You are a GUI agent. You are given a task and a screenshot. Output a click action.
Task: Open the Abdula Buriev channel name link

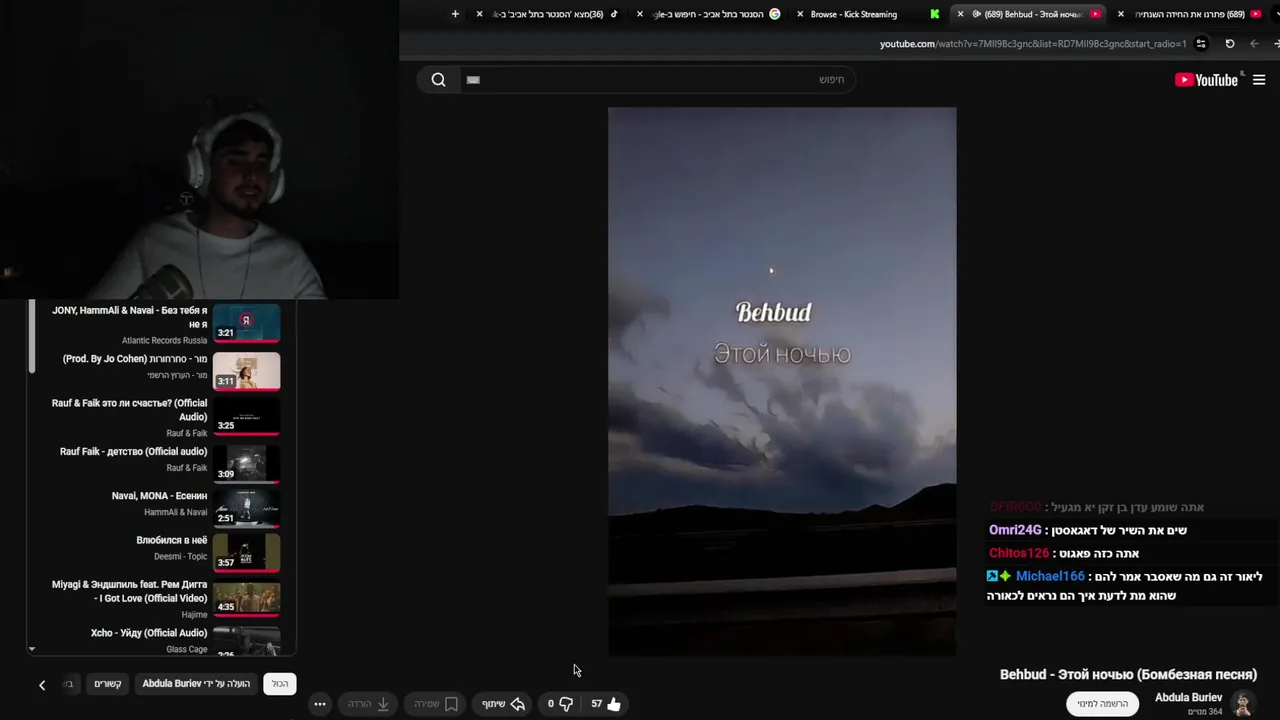[1188, 697]
